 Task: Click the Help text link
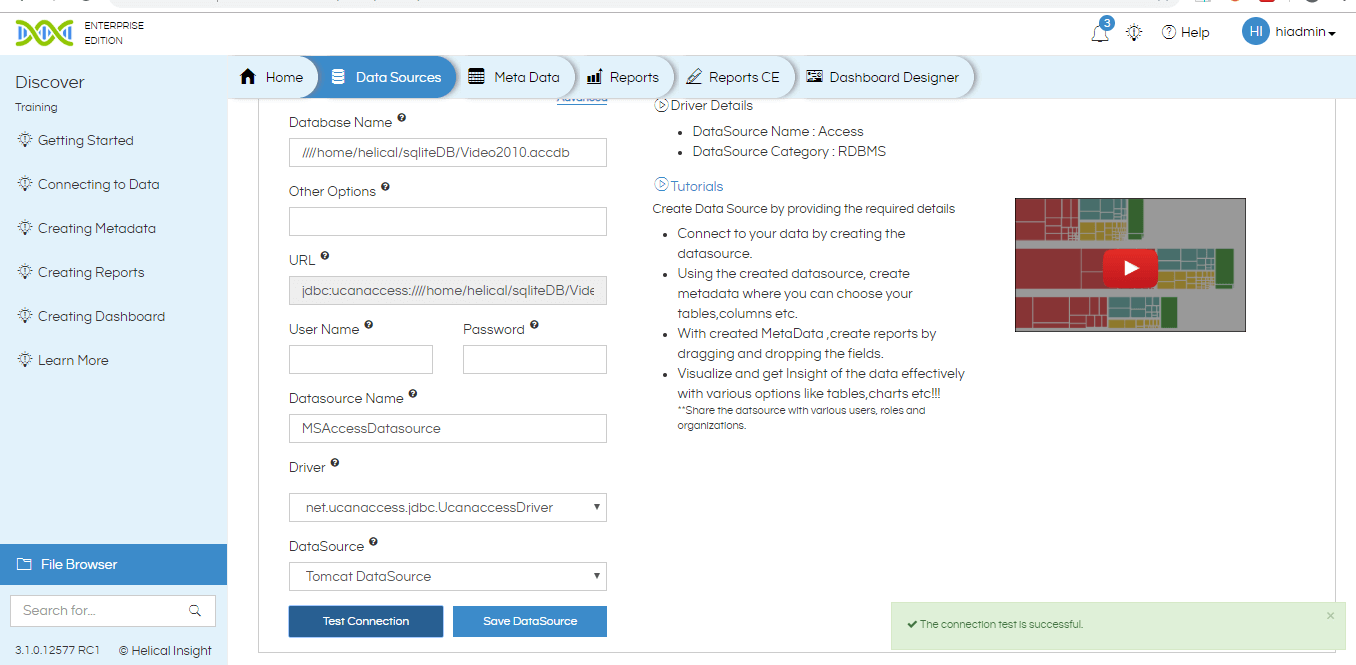point(1195,32)
